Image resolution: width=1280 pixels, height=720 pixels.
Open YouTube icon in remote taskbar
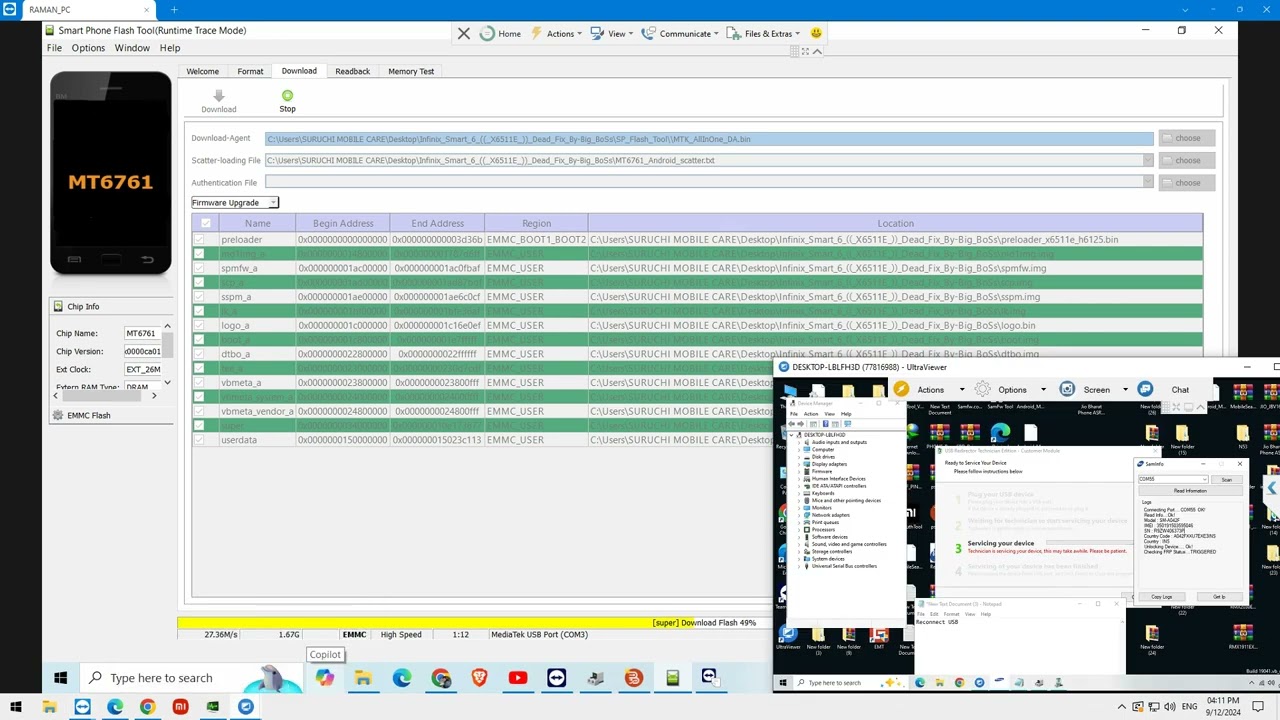518,678
